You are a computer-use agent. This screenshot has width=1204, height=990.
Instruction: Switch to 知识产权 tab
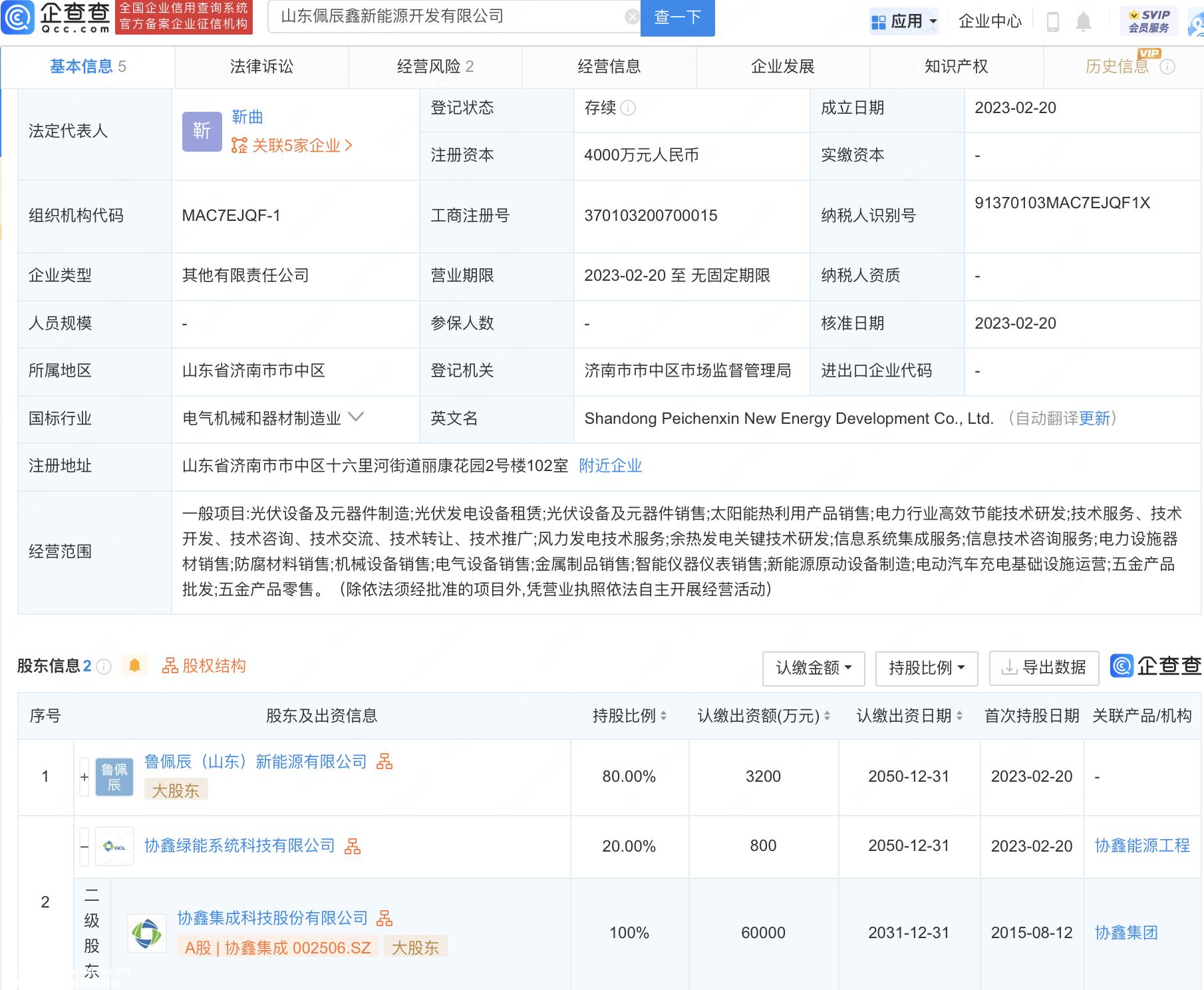click(956, 67)
